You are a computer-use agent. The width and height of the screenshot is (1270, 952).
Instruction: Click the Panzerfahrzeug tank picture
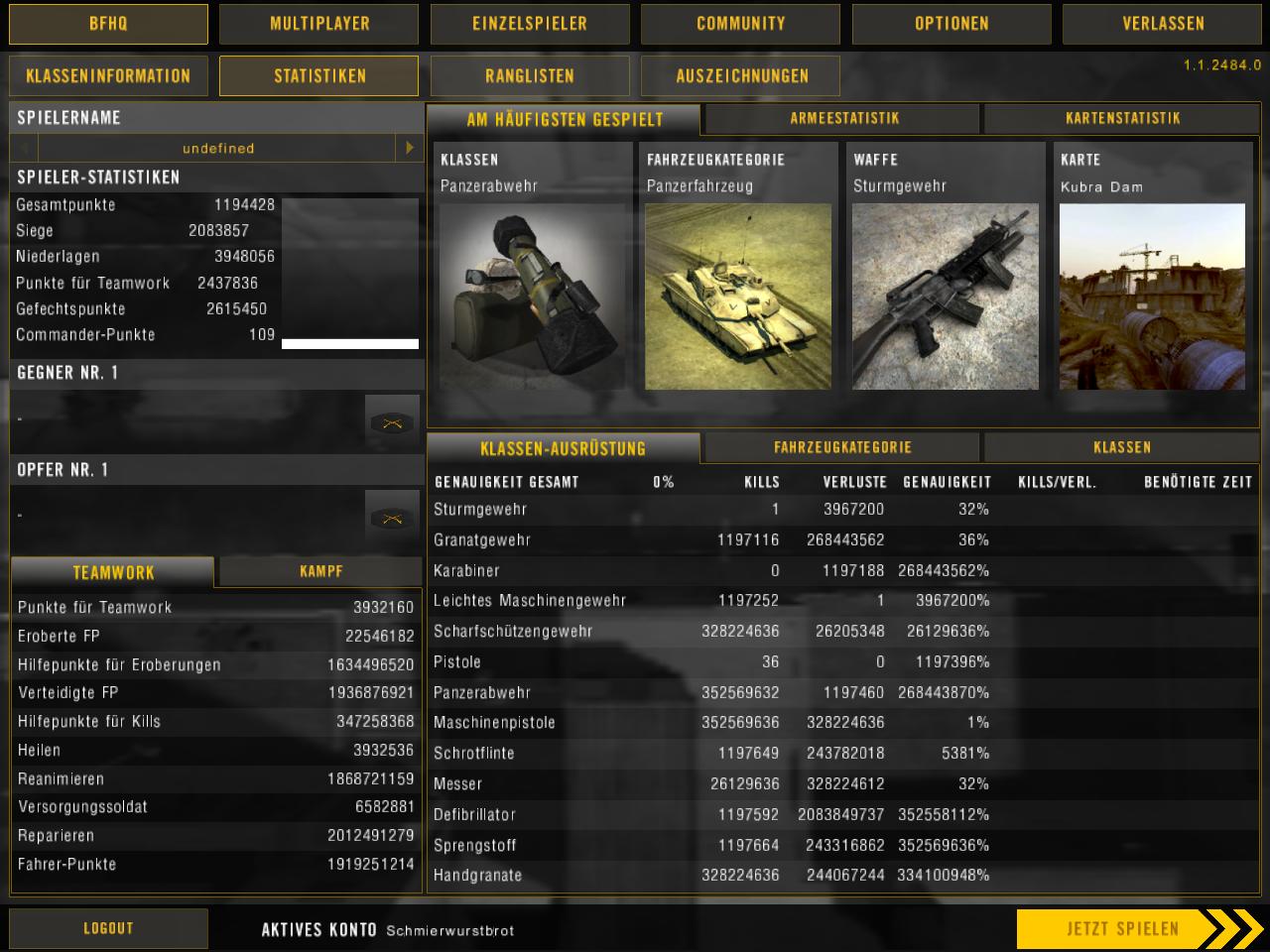[738, 297]
